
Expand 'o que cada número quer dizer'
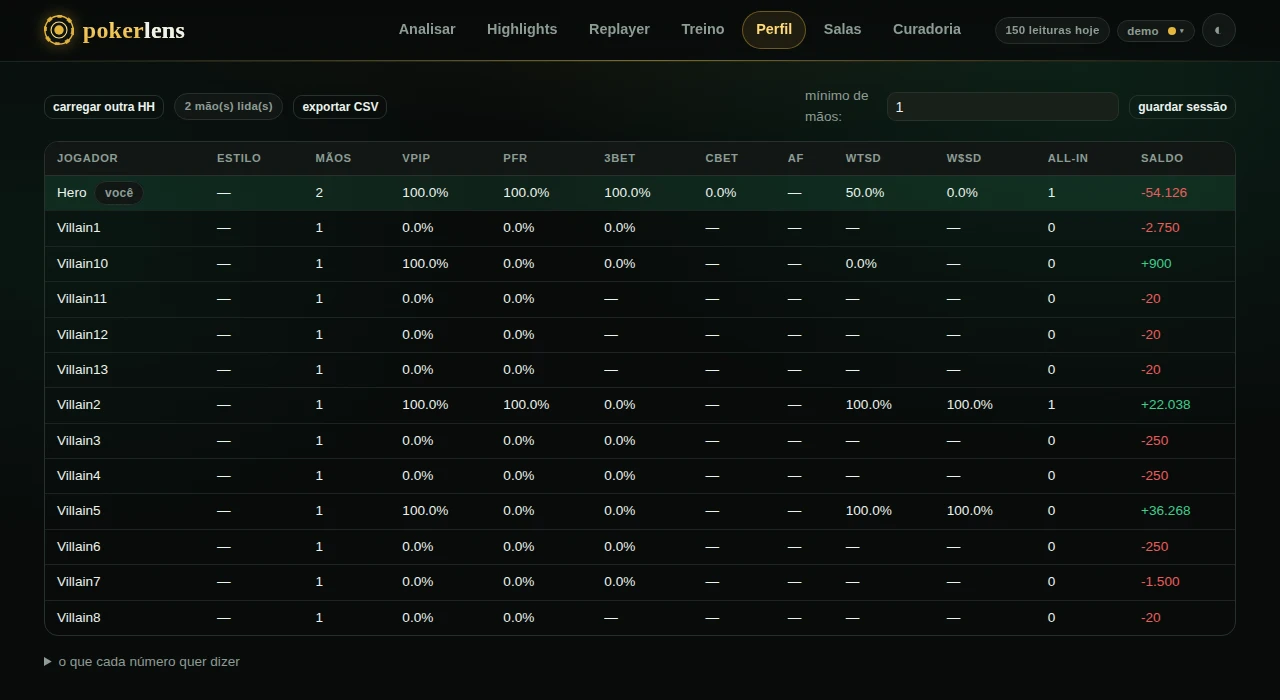142,662
